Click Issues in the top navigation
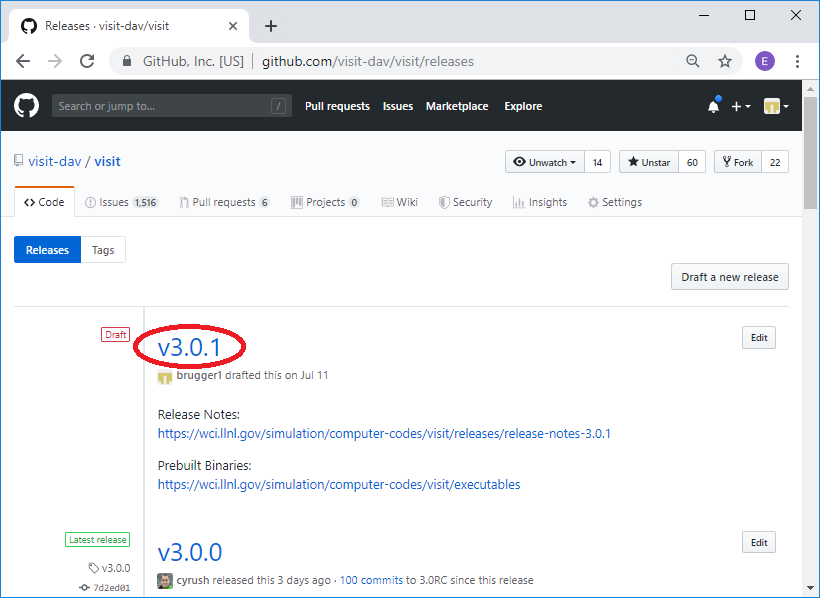The image size is (820, 598). coord(398,106)
